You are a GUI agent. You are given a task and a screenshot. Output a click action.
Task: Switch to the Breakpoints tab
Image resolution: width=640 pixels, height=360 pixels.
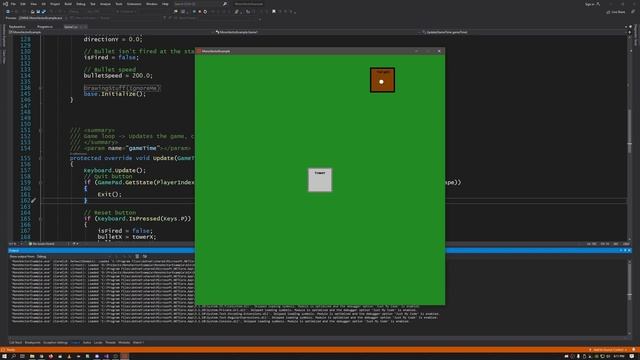(32, 343)
